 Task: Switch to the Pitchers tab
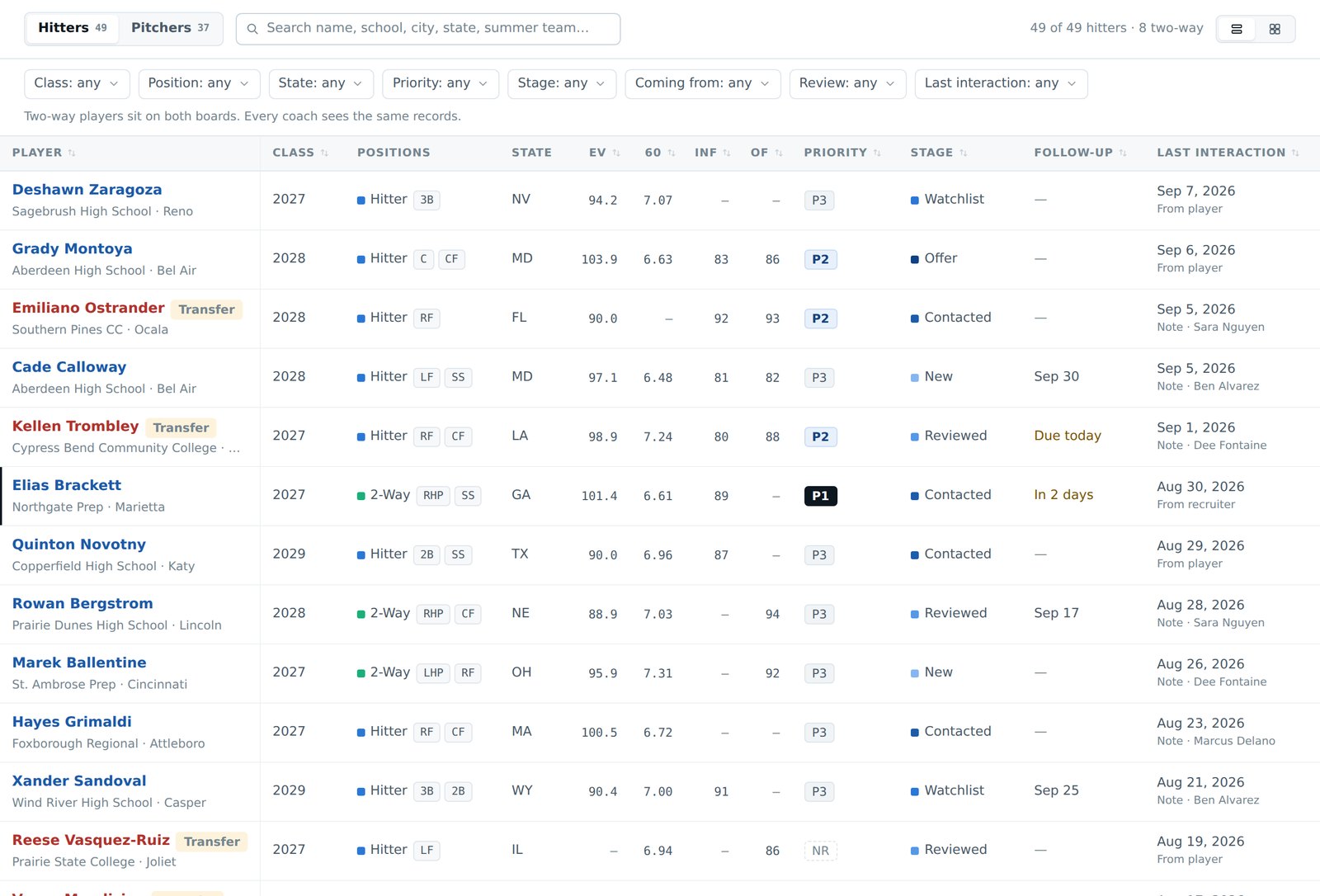pyautogui.click(x=170, y=28)
